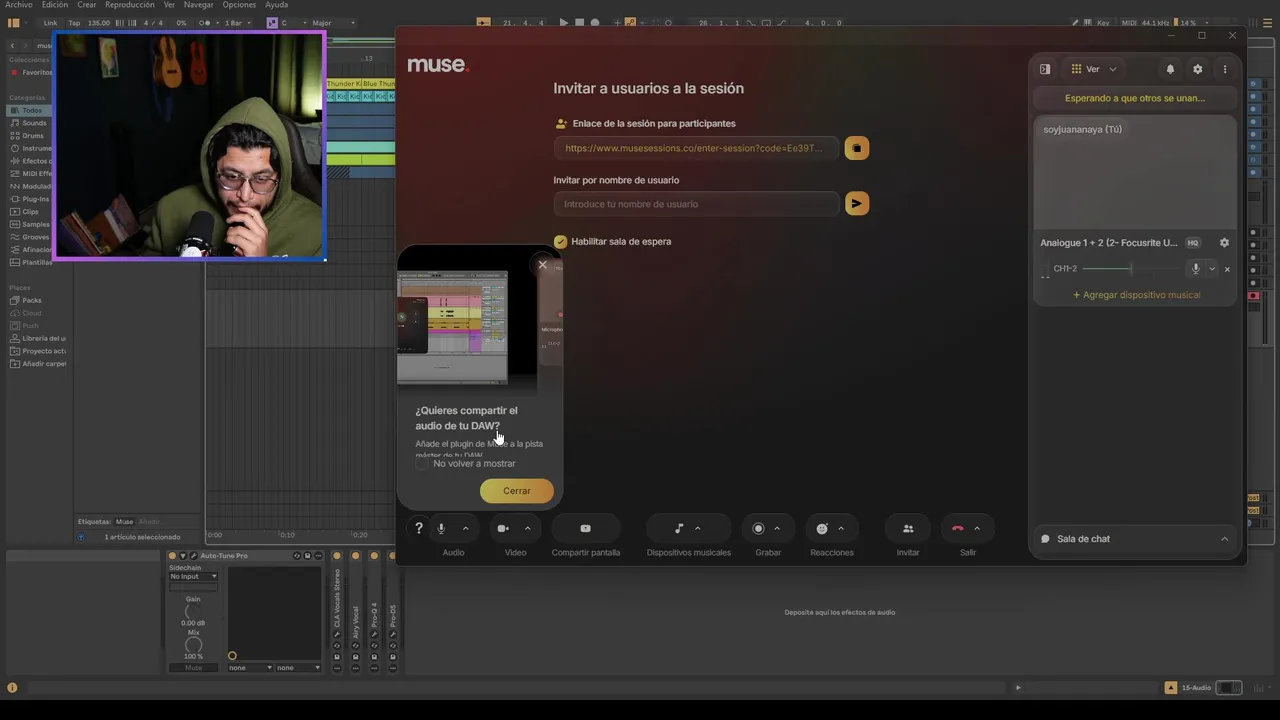Open the notifications bell in Muse
1280x720 pixels.
(x=1170, y=69)
